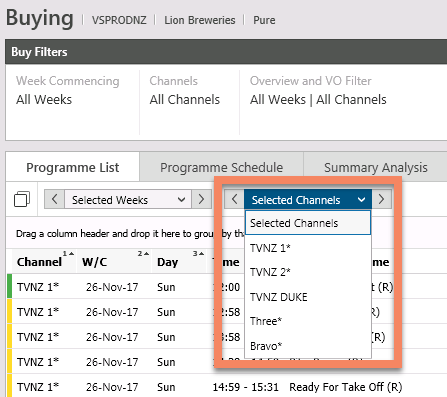Open Overview and VO Filter
Viewport: 447px width, 397px height.
pyautogui.click(x=318, y=90)
